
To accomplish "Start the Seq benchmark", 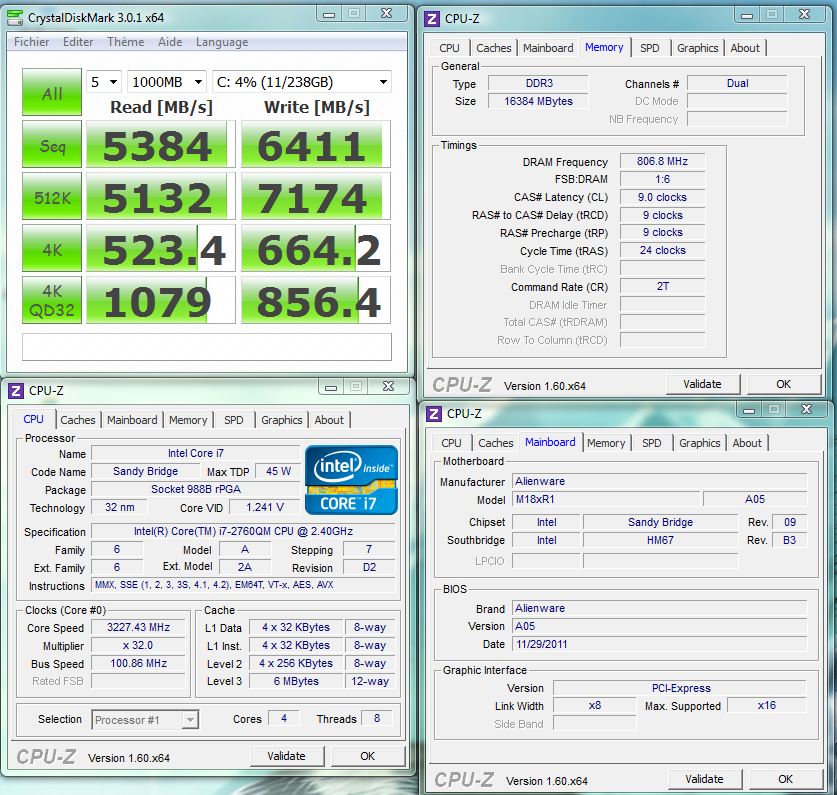I will [x=52, y=144].
